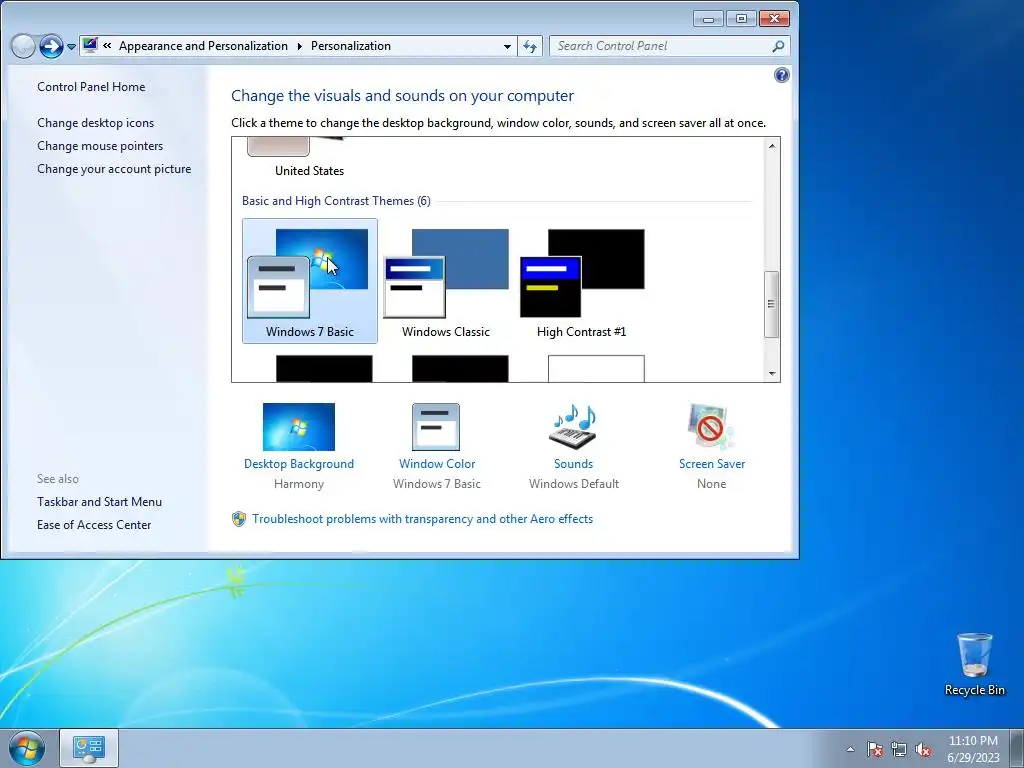Viewport: 1024px width, 768px height.
Task: Click the Control Panel taskbar button
Action: pos(89,748)
